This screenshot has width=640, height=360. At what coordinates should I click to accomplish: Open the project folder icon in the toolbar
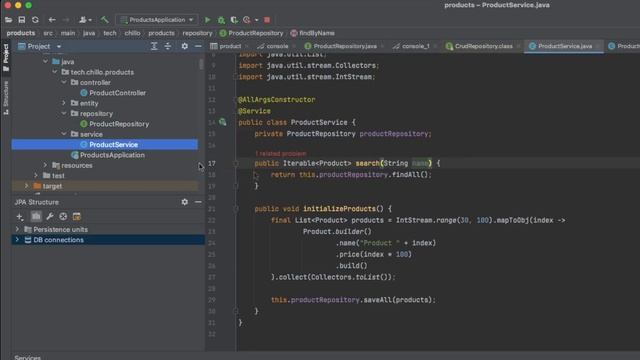coord(8,20)
